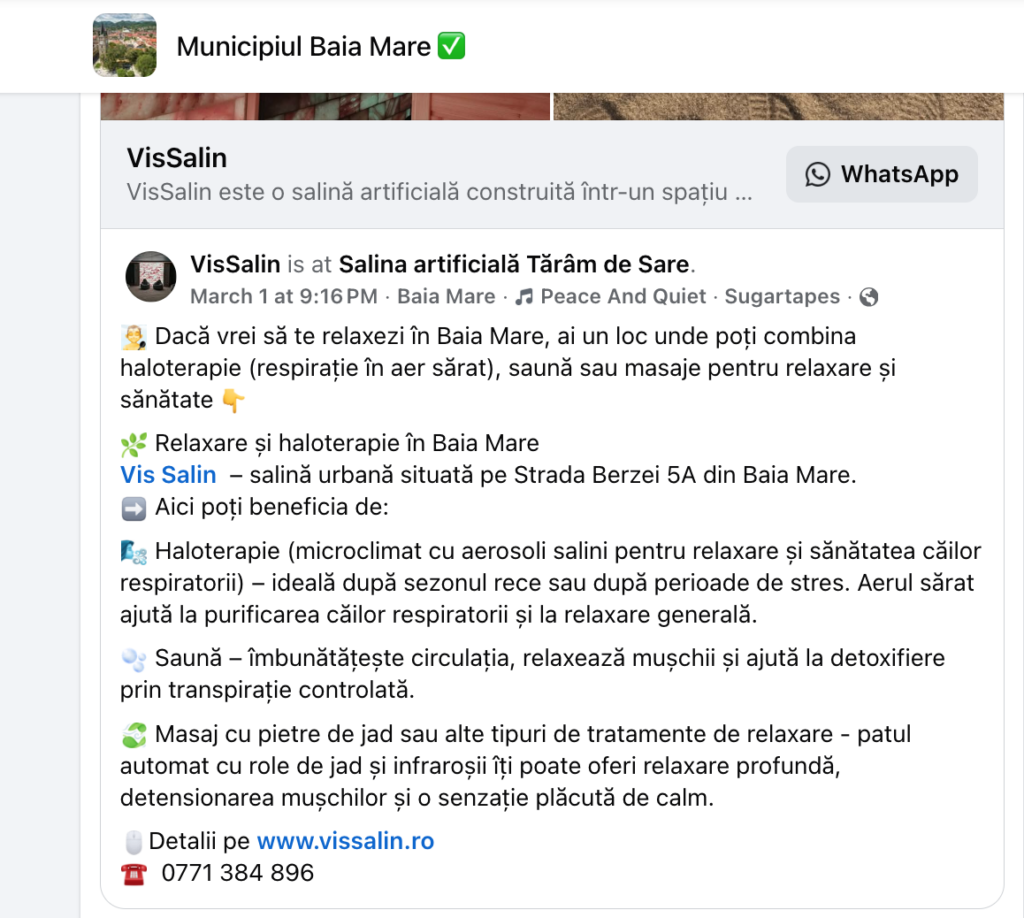Viewport: 1024px width, 918px height.
Task: Click the public globe privacy icon
Action: click(869, 297)
